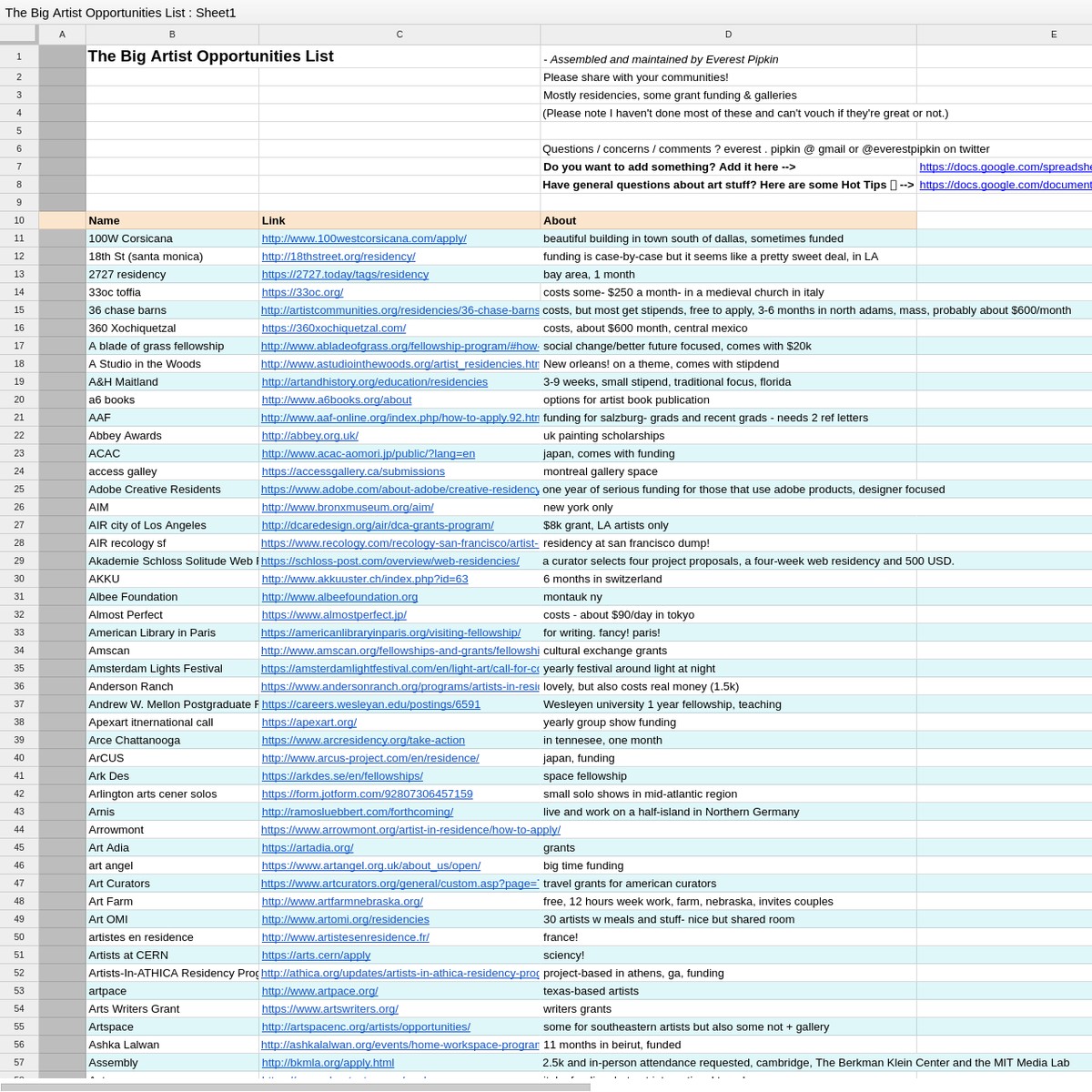Screen dimensions: 1092x1092
Task: Select the 'A&H Maitland' cell
Action: click(172, 382)
